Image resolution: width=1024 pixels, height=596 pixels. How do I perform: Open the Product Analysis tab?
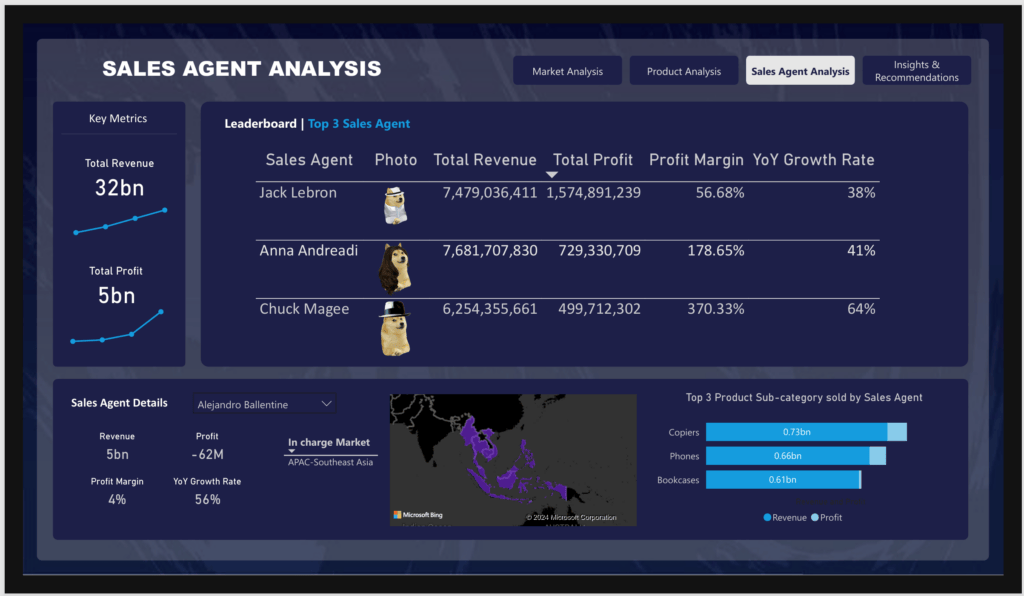684,71
